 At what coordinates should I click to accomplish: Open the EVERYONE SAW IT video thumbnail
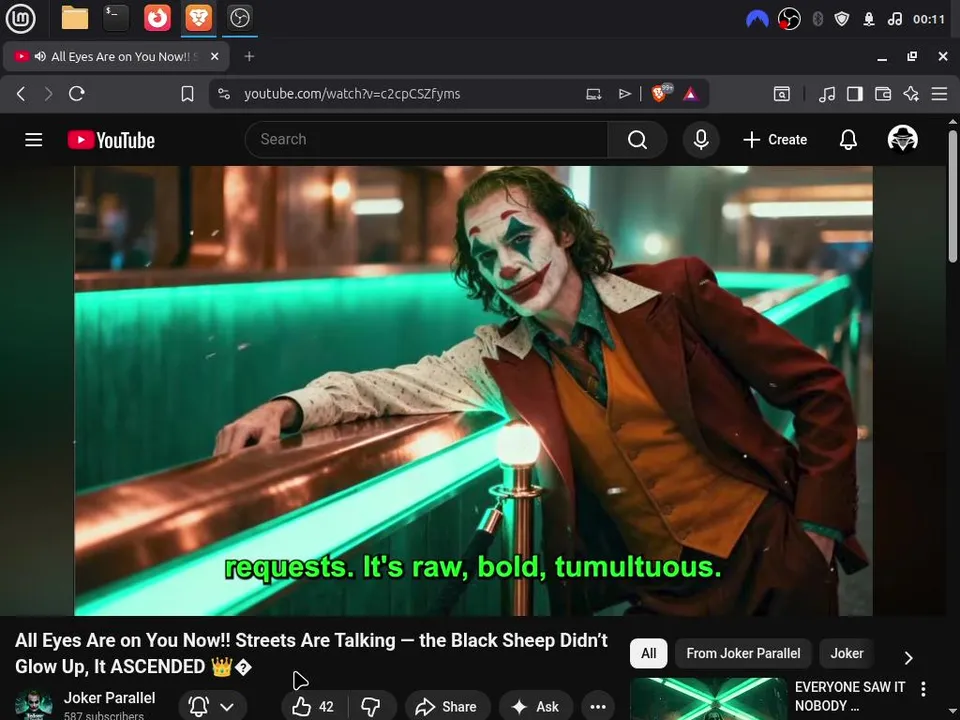pyautogui.click(x=708, y=699)
